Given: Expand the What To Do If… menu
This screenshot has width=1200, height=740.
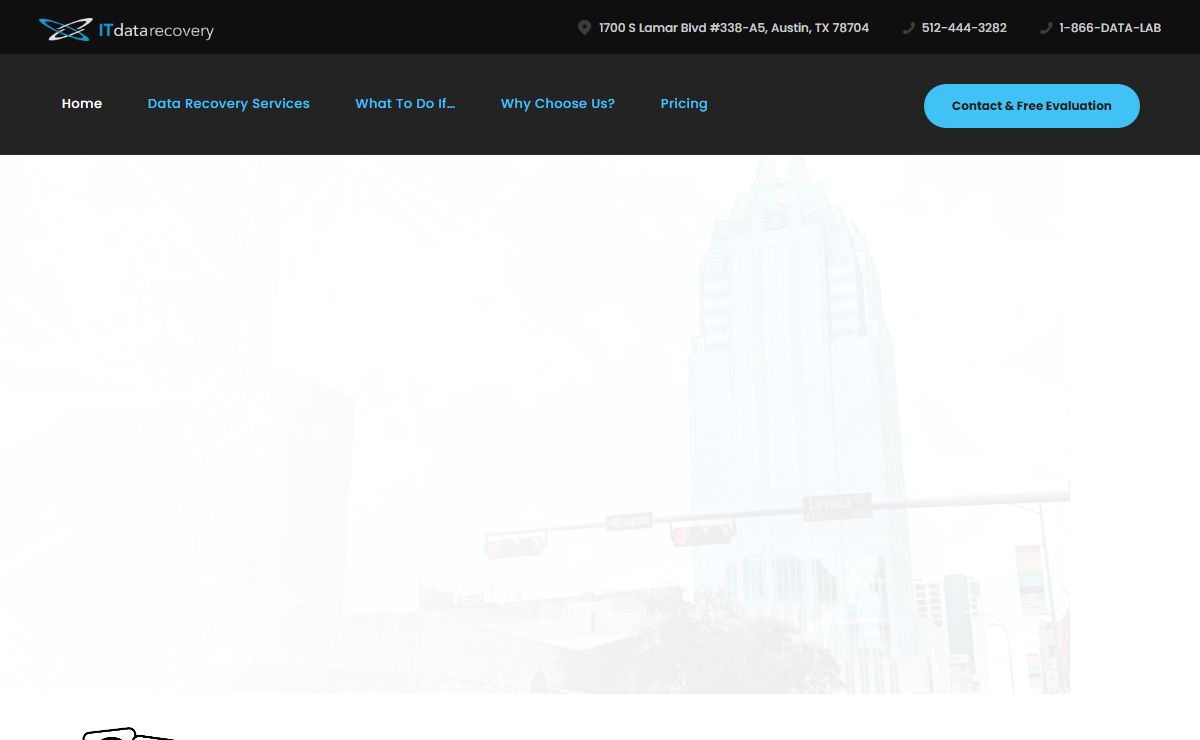Looking at the screenshot, I should 405,104.
